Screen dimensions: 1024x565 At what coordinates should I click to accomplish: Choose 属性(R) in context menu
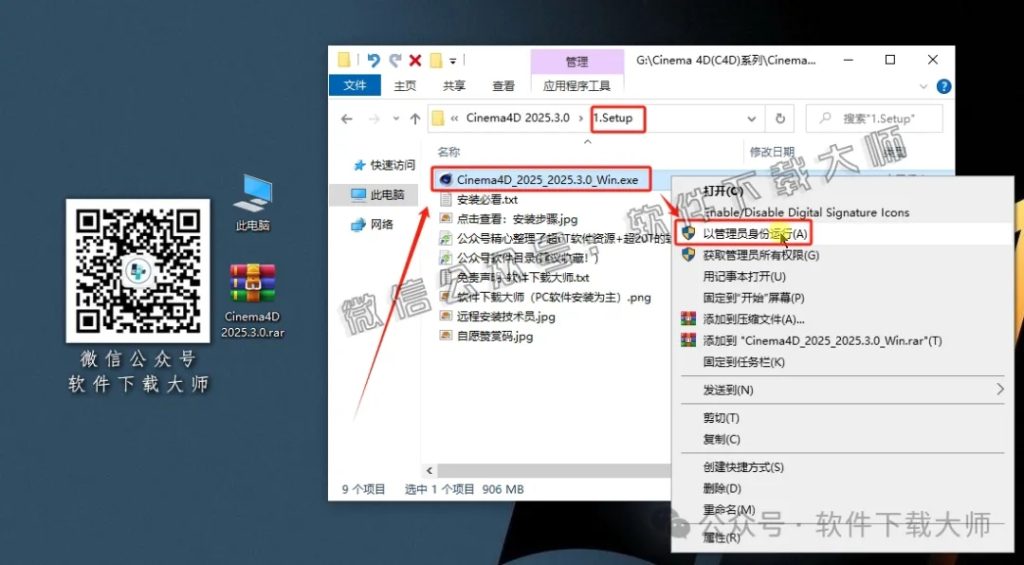coord(842,538)
